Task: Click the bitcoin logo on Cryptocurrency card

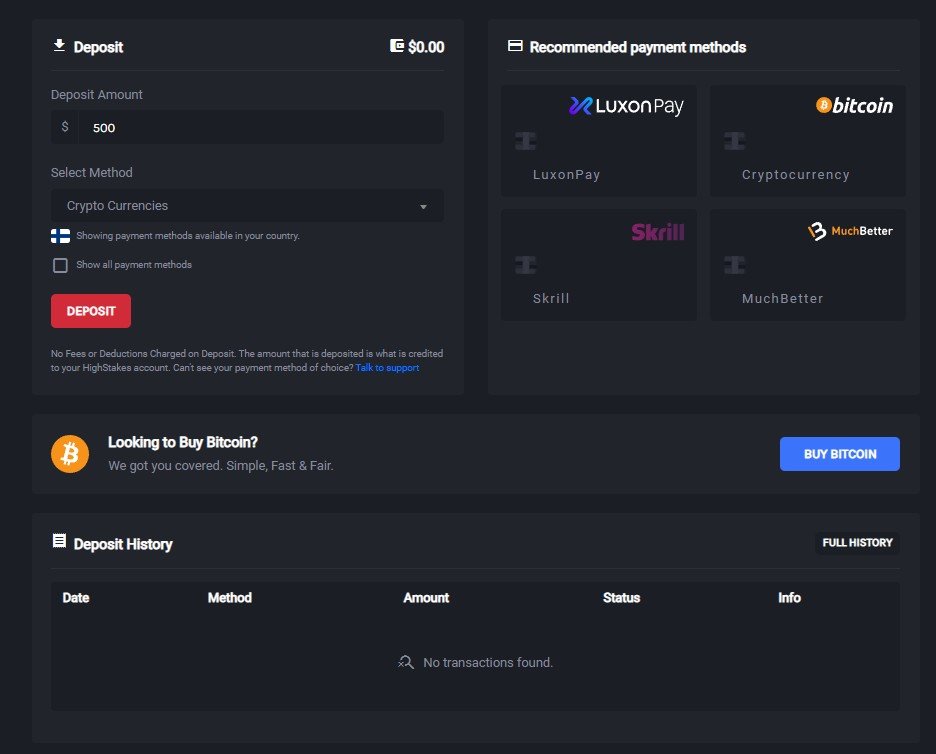Action: 854,106
